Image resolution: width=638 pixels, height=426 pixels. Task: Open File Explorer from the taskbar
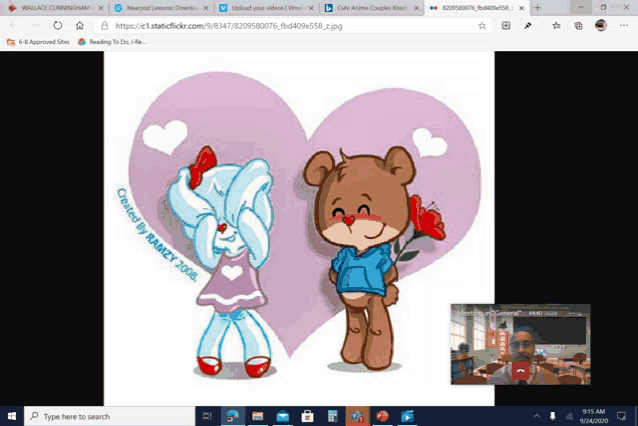(x=258, y=416)
